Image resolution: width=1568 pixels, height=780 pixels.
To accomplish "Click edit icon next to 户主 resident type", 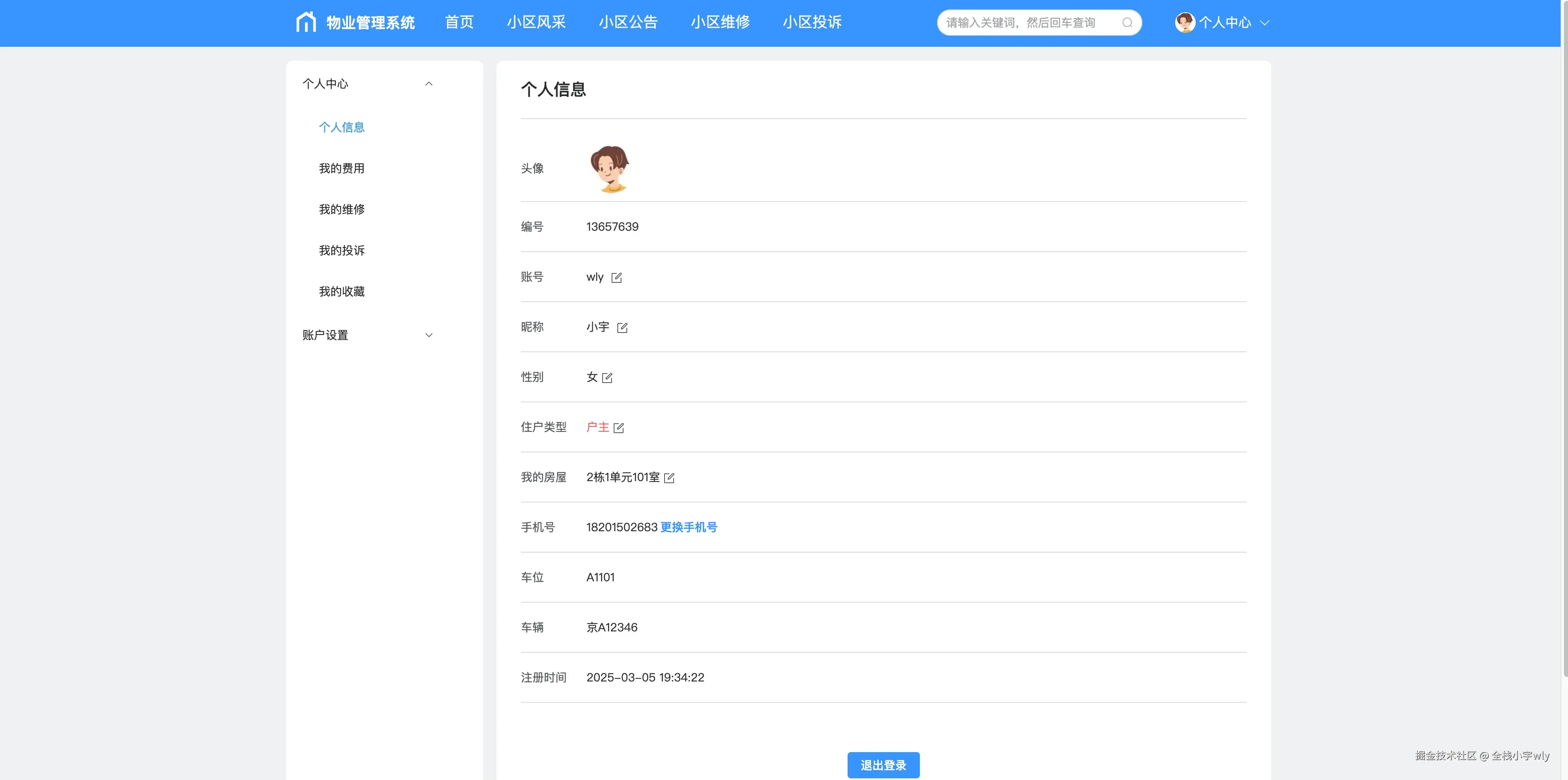I will coord(619,428).
